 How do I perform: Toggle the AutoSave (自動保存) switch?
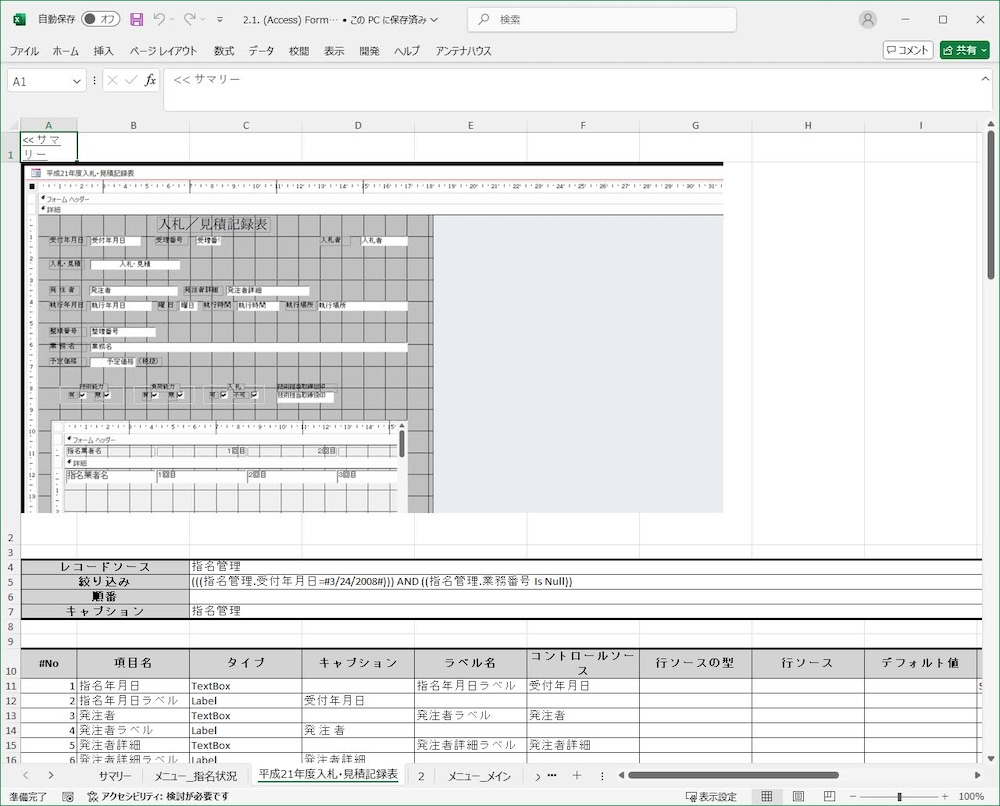100,19
